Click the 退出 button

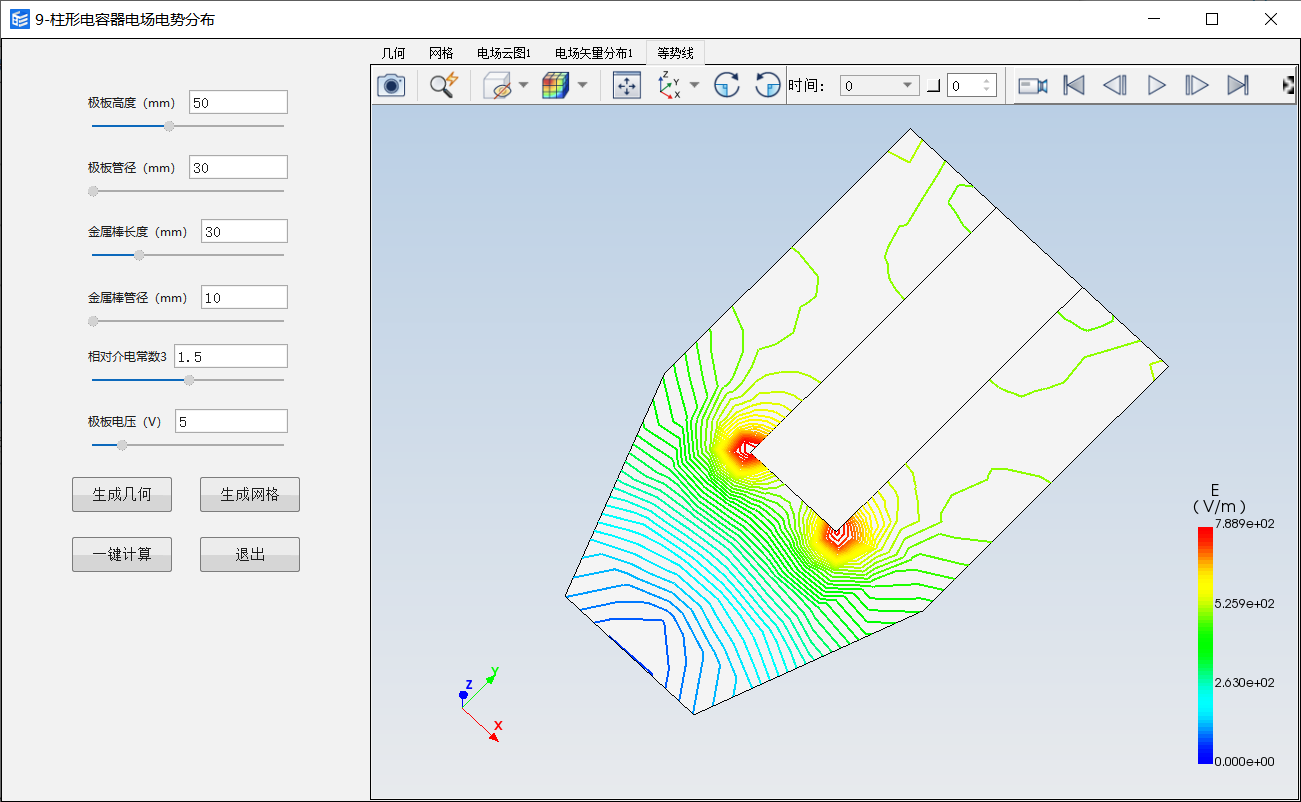[250, 554]
